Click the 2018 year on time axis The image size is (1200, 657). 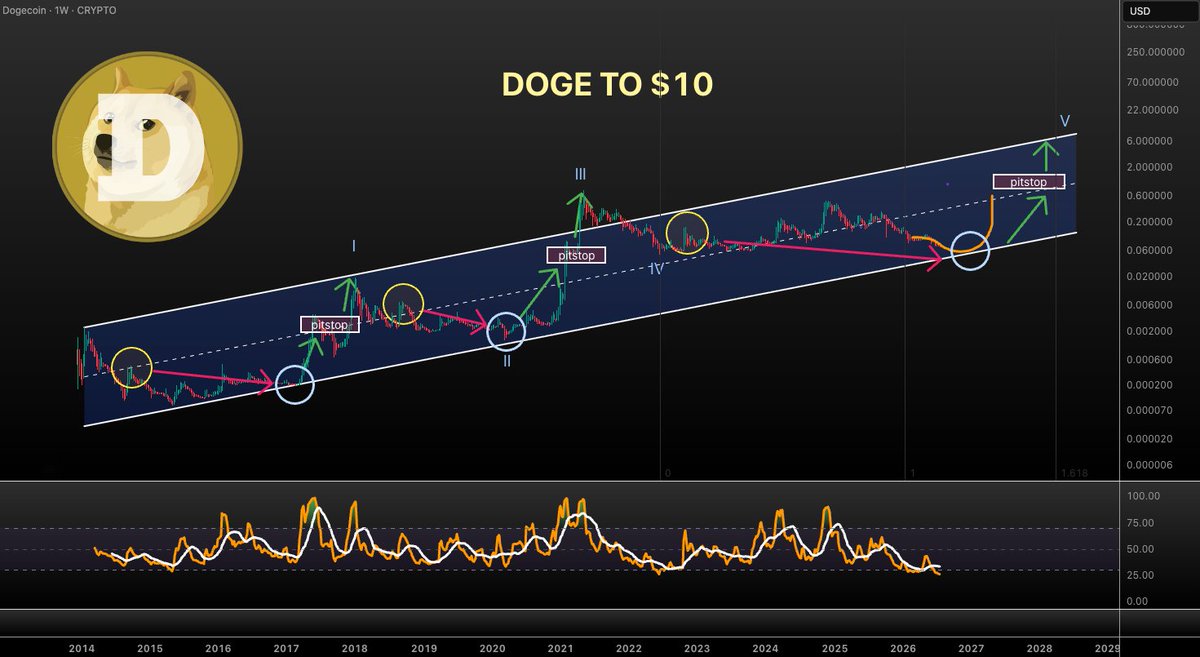point(354,648)
